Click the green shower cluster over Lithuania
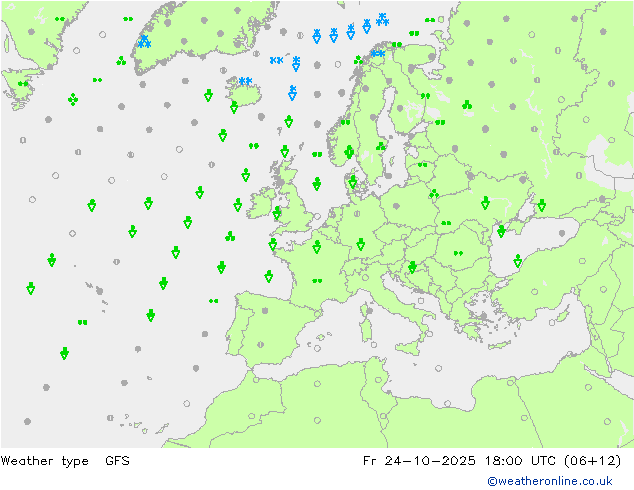The height and width of the screenshot is (490, 634). point(434,194)
